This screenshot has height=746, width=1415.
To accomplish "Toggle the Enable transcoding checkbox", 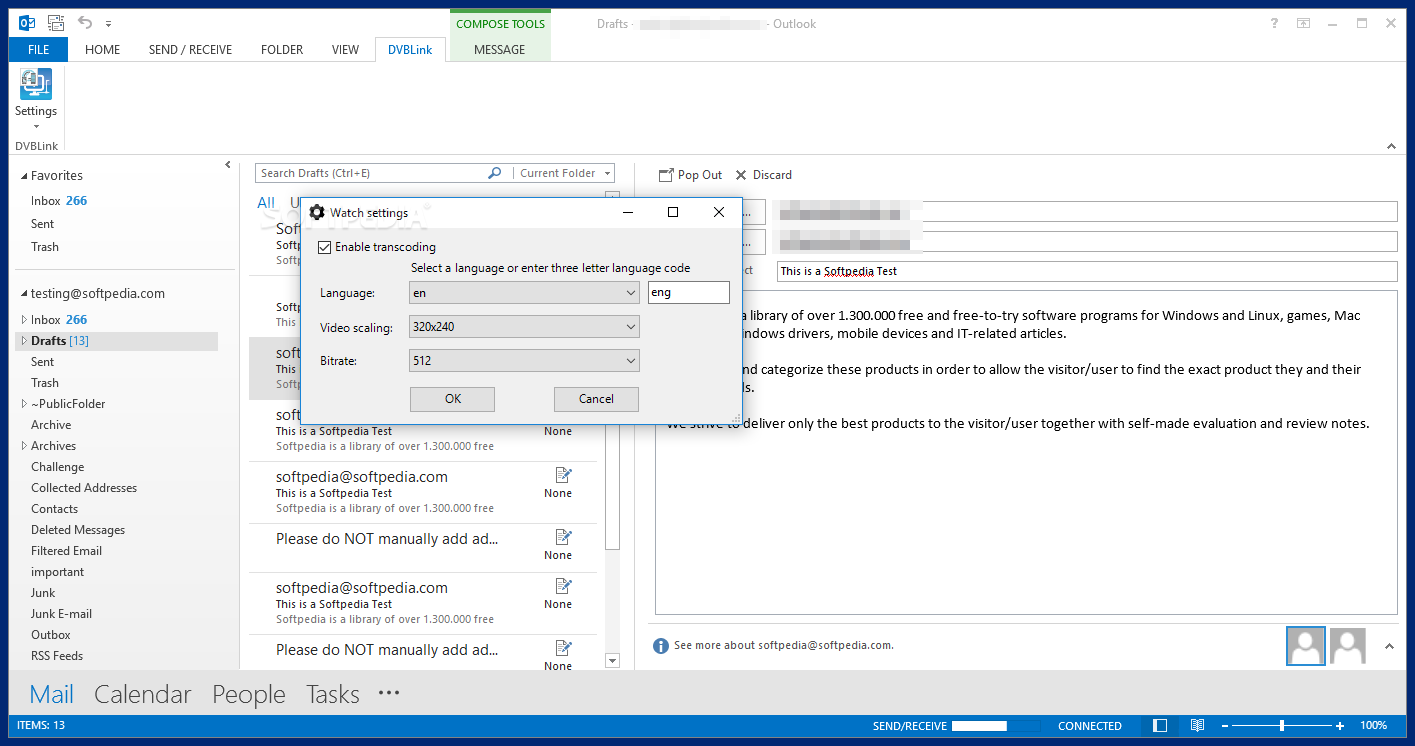I will pos(324,247).
